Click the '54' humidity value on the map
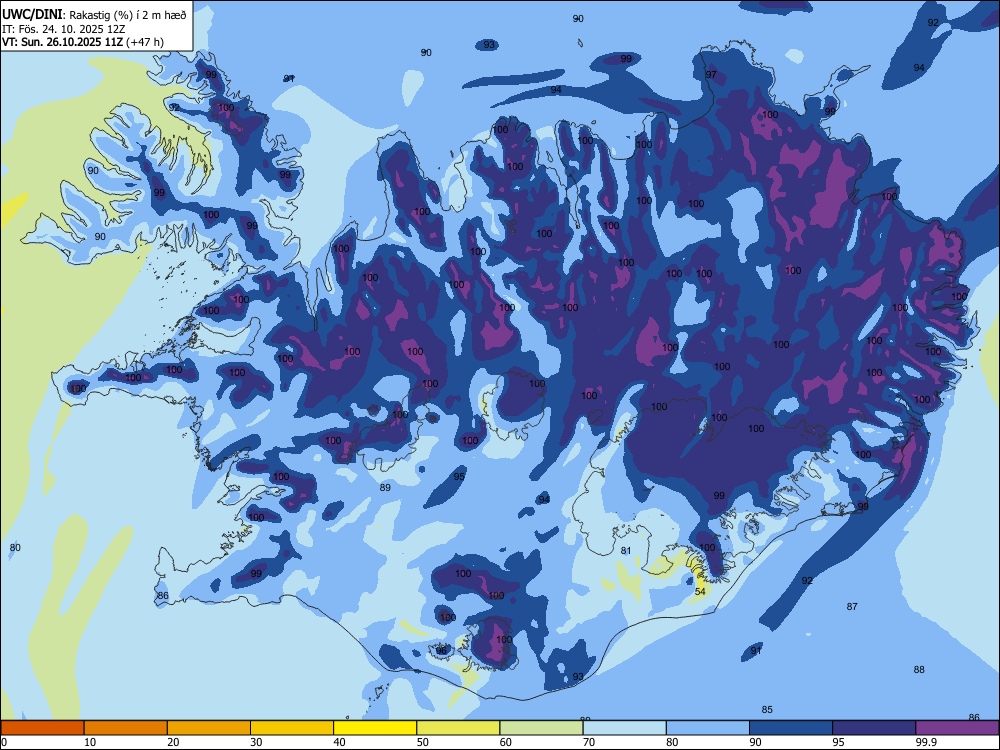Viewport: 1000px width, 750px height. (700, 592)
